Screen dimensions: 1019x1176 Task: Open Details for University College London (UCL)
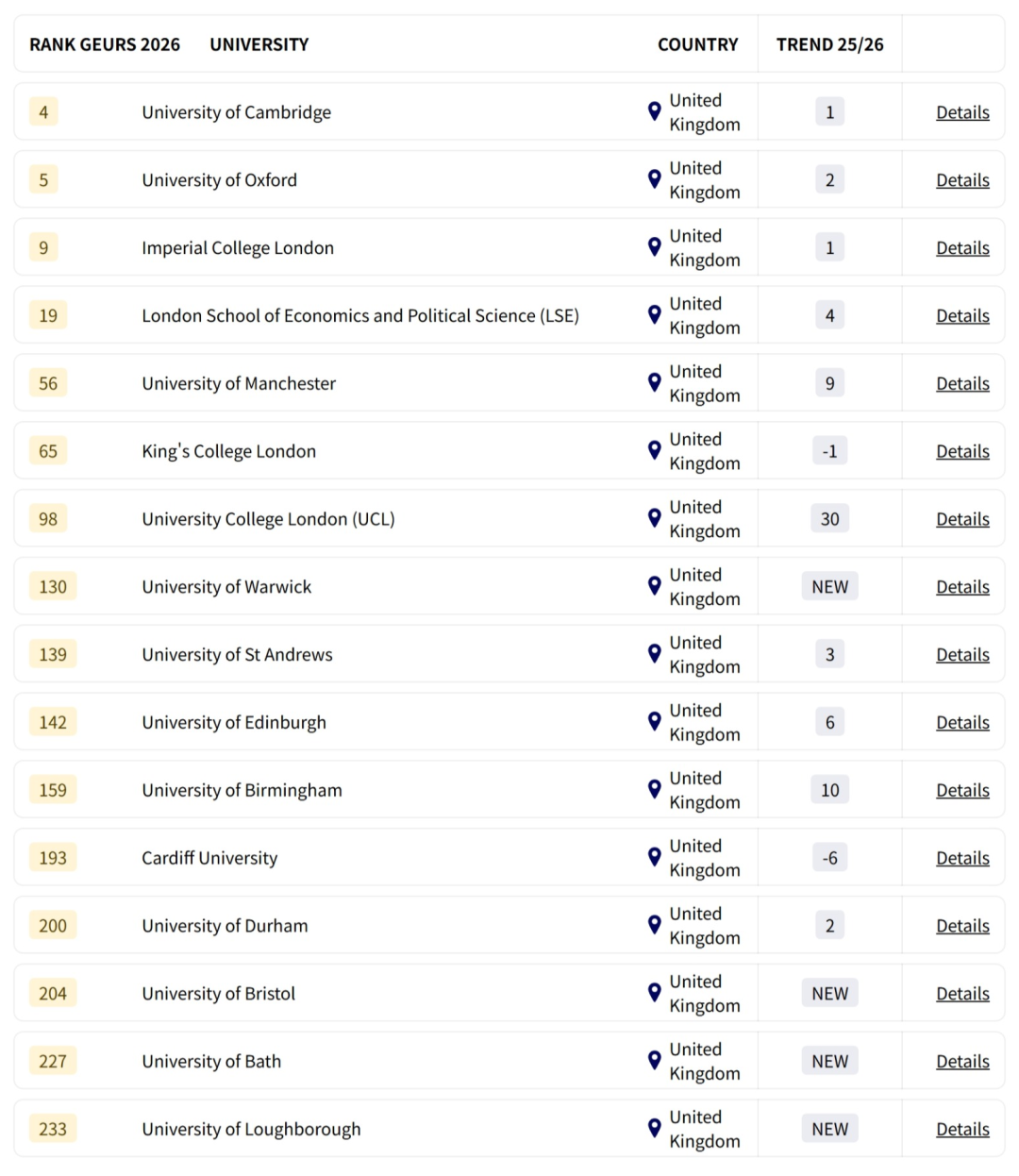tap(962, 518)
